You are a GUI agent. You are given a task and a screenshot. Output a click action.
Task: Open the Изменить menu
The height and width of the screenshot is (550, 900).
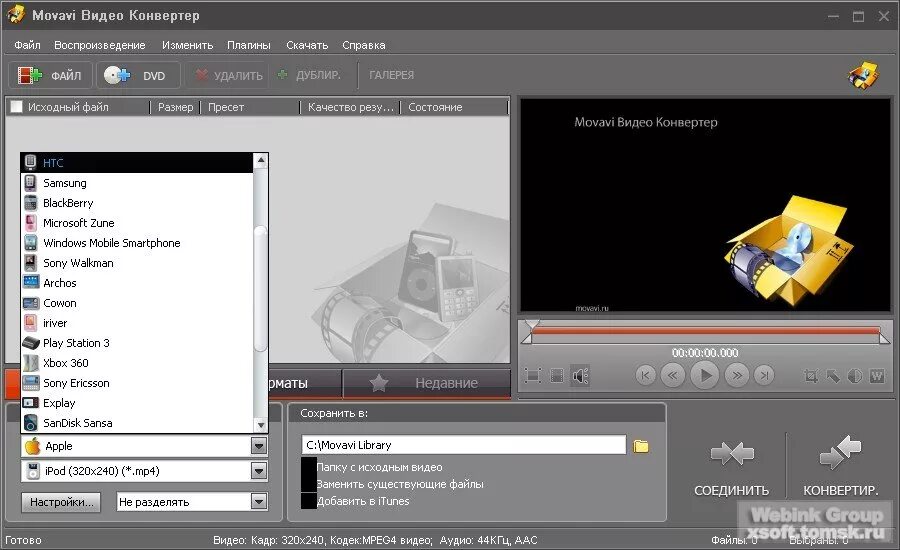pos(187,45)
